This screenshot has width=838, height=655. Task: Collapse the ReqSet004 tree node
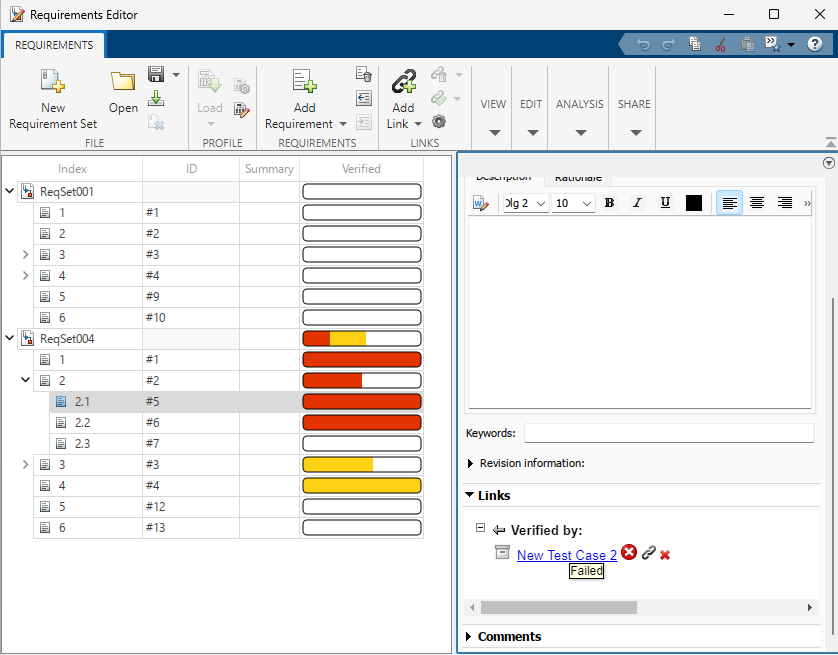(x=9, y=338)
